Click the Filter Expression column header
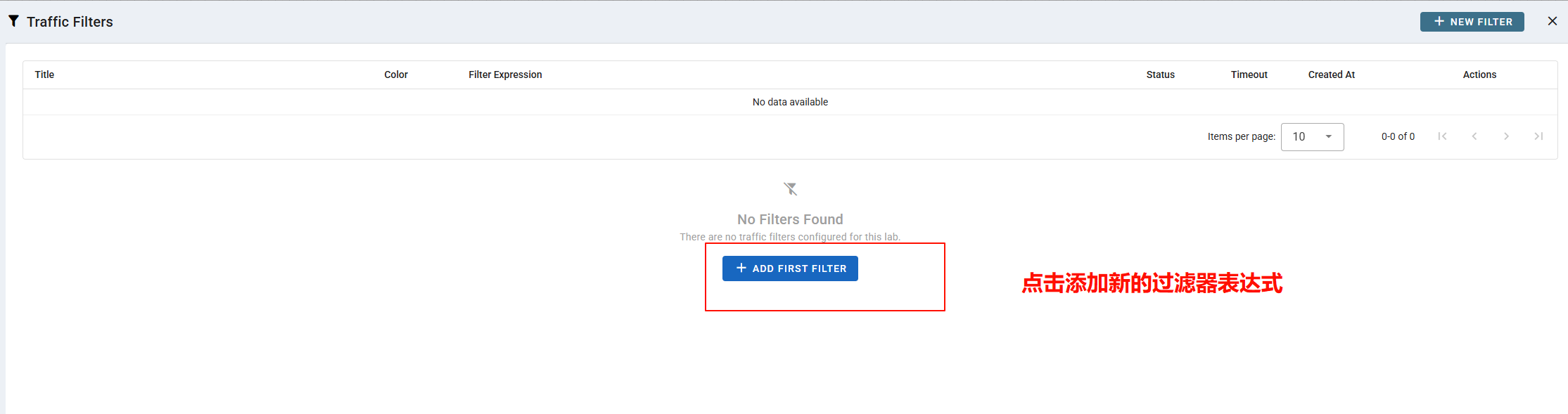1568x414 pixels. (x=505, y=75)
